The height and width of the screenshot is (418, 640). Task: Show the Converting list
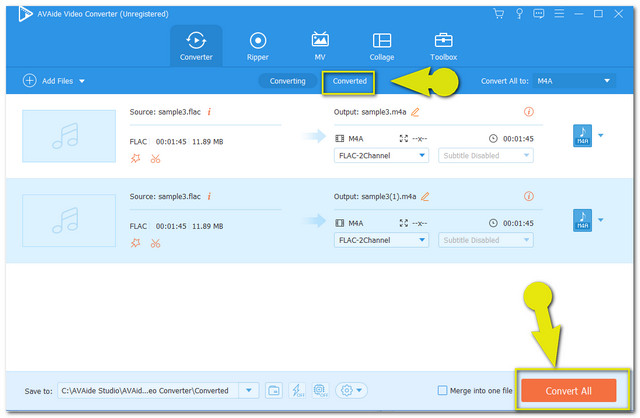pyautogui.click(x=287, y=81)
